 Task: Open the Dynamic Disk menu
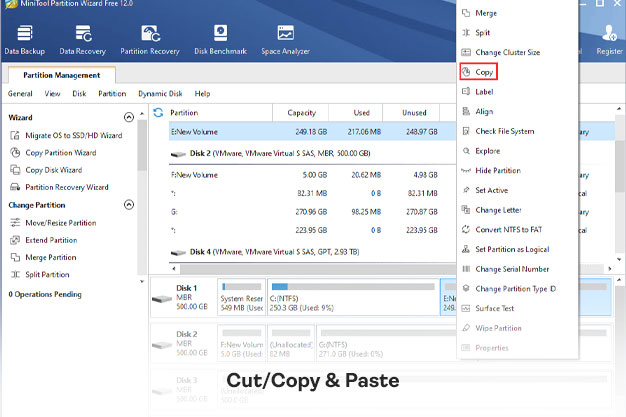160,93
